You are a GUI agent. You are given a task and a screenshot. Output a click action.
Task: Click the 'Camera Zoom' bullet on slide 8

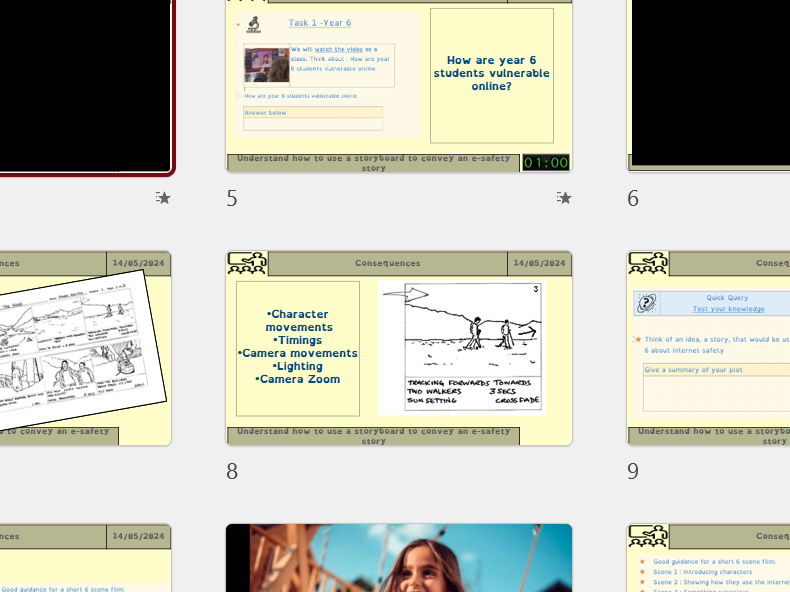[x=298, y=379]
